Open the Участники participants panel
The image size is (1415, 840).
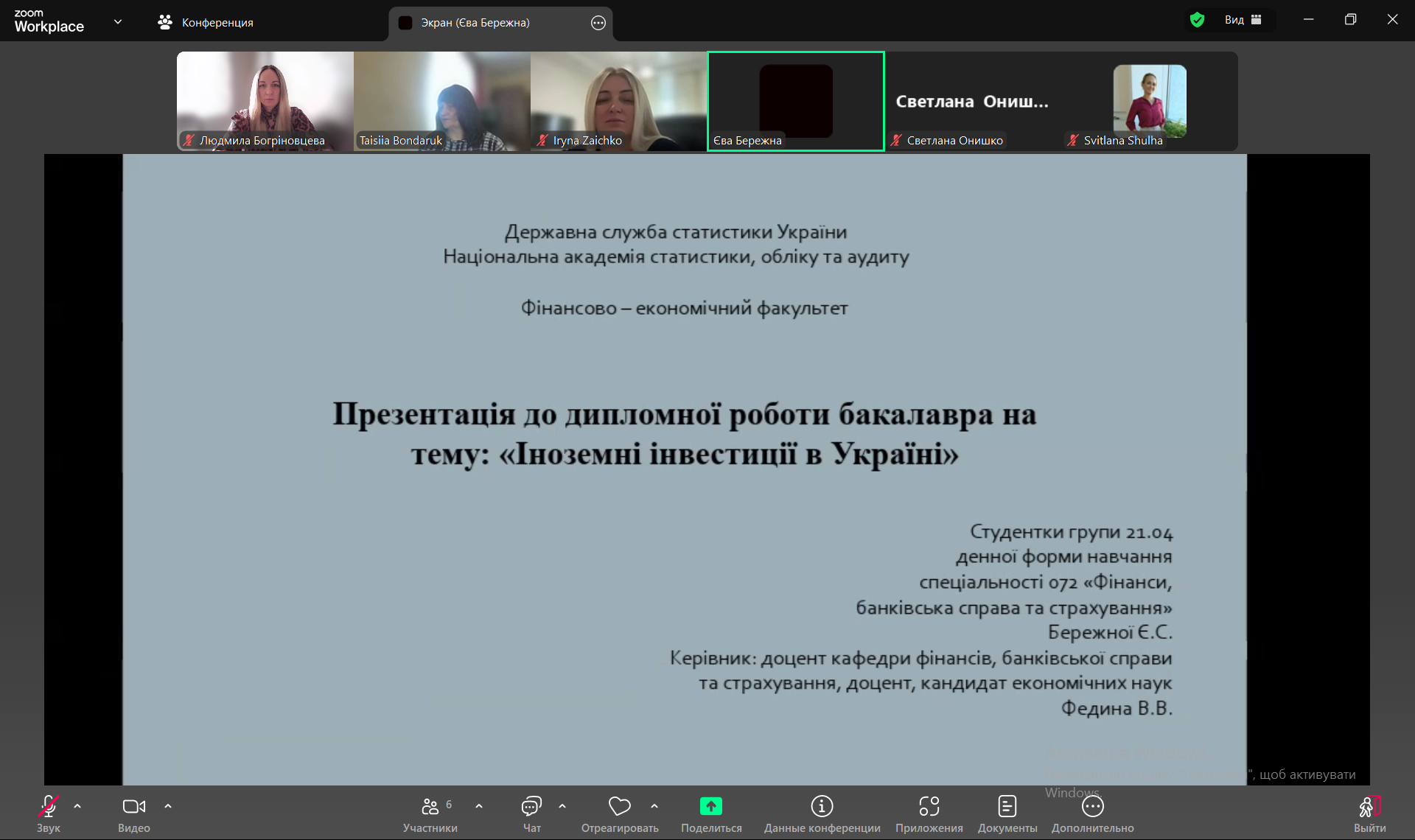tap(430, 808)
